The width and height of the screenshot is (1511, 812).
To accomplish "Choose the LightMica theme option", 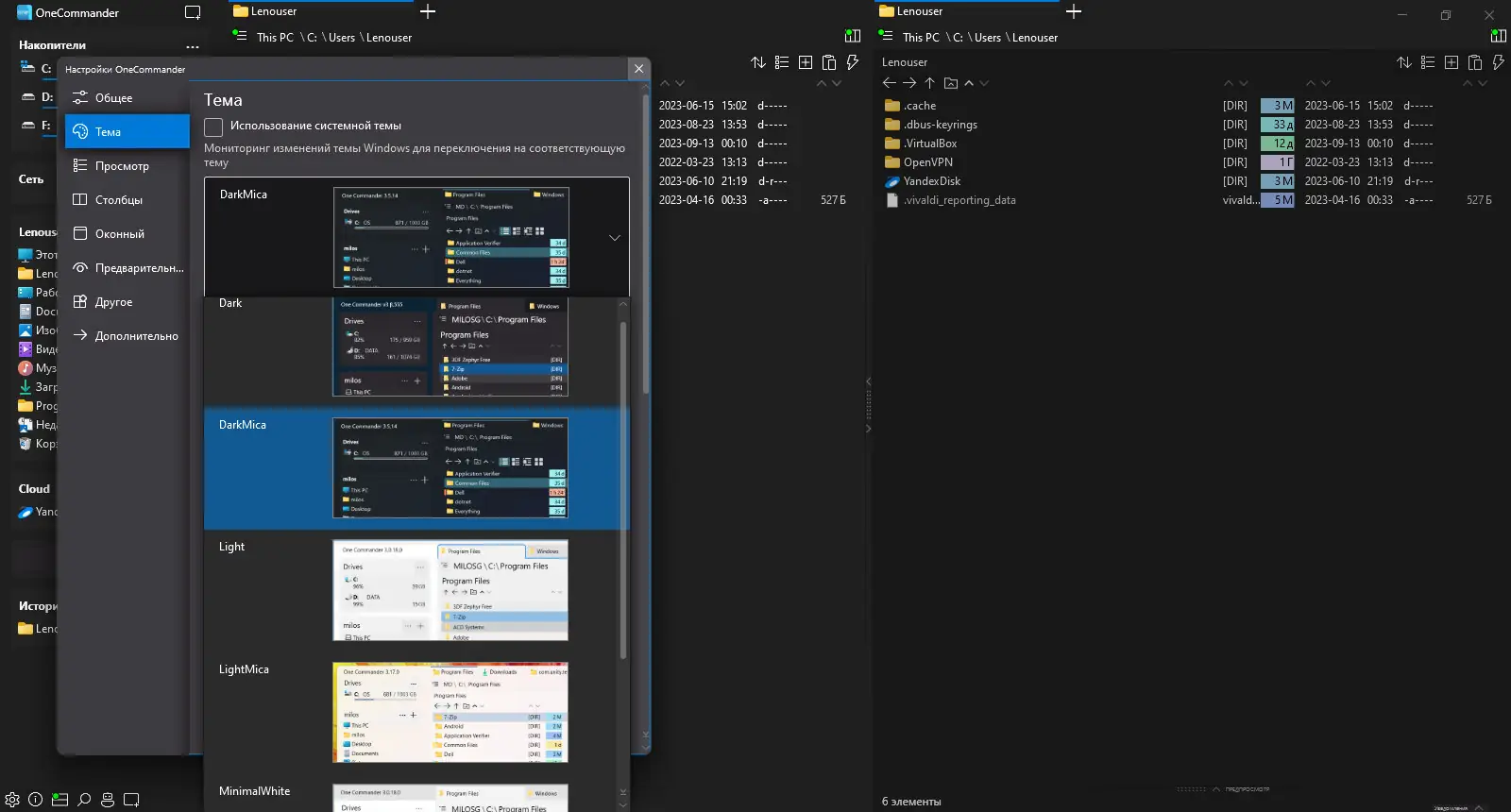I will (x=411, y=713).
